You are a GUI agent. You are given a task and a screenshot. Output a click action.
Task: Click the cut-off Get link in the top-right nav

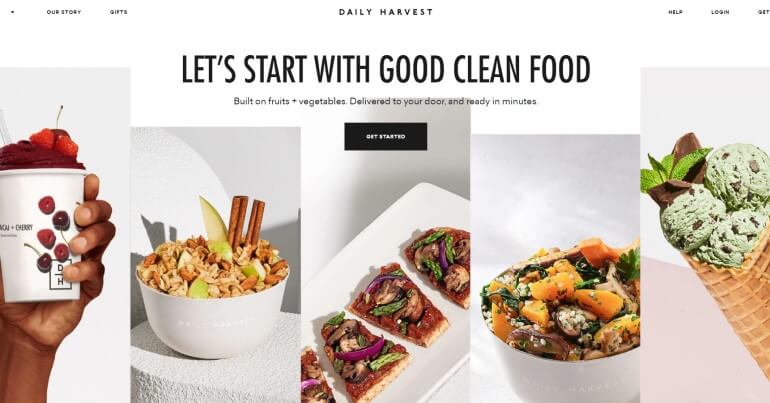[764, 12]
